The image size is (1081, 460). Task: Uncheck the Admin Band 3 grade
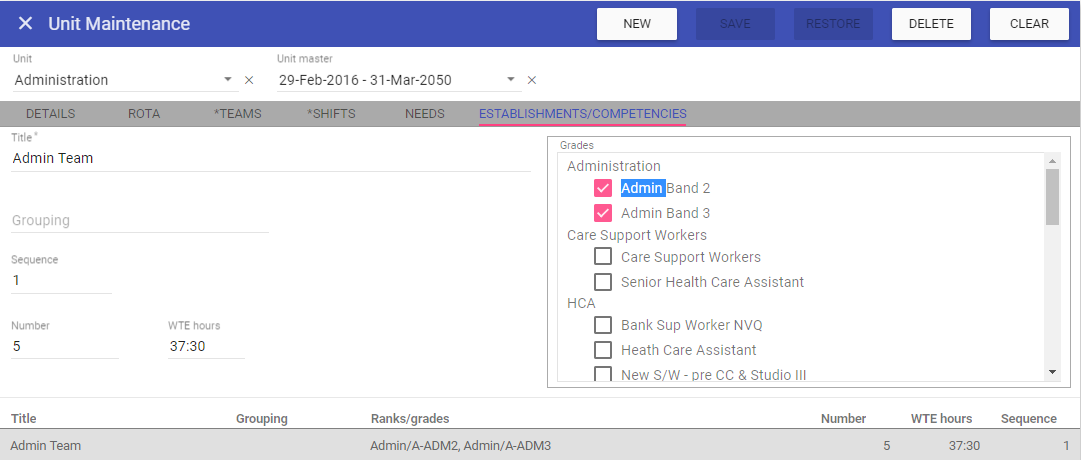[603, 213]
